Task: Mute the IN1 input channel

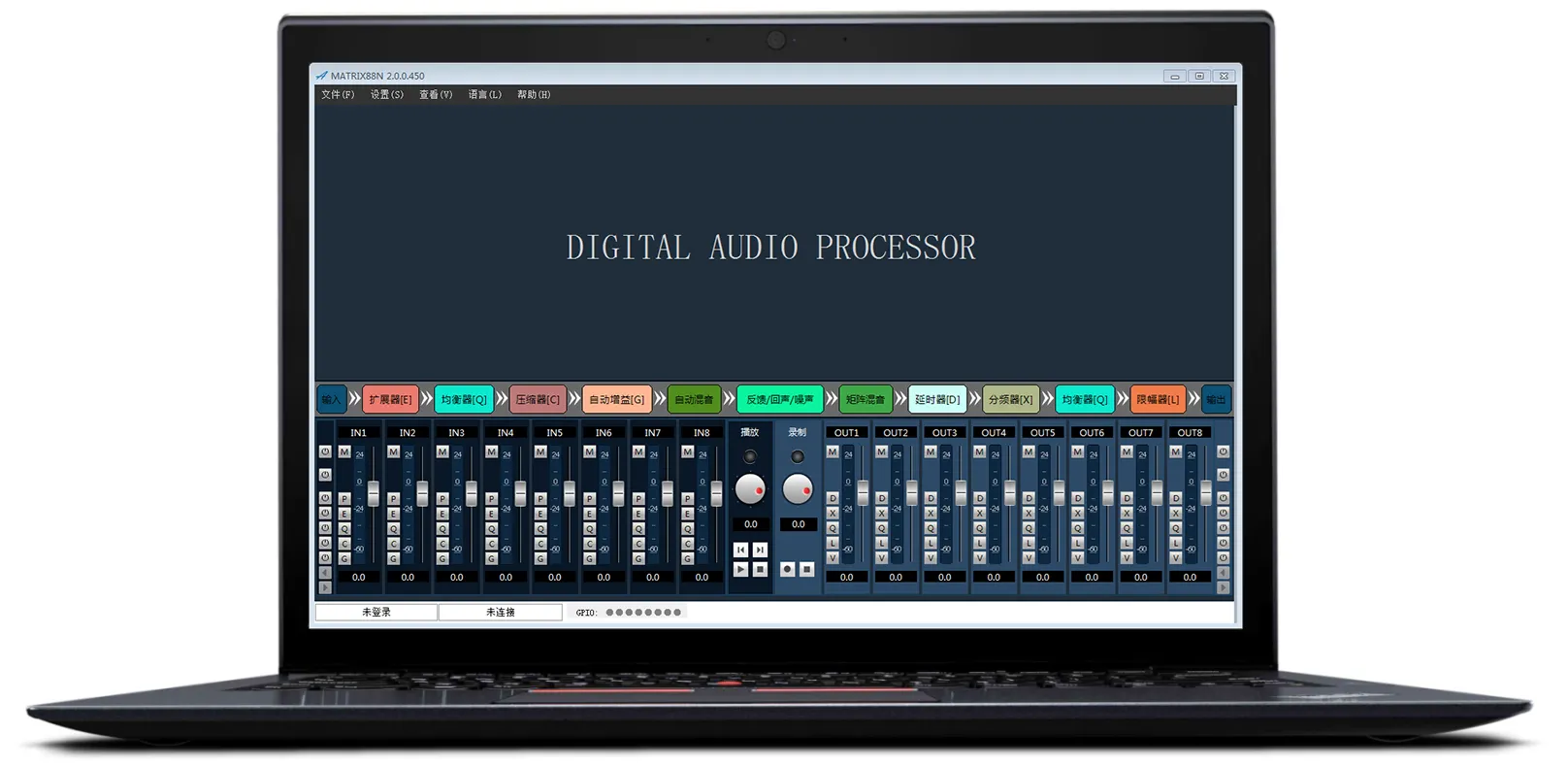Action: tap(344, 452)
